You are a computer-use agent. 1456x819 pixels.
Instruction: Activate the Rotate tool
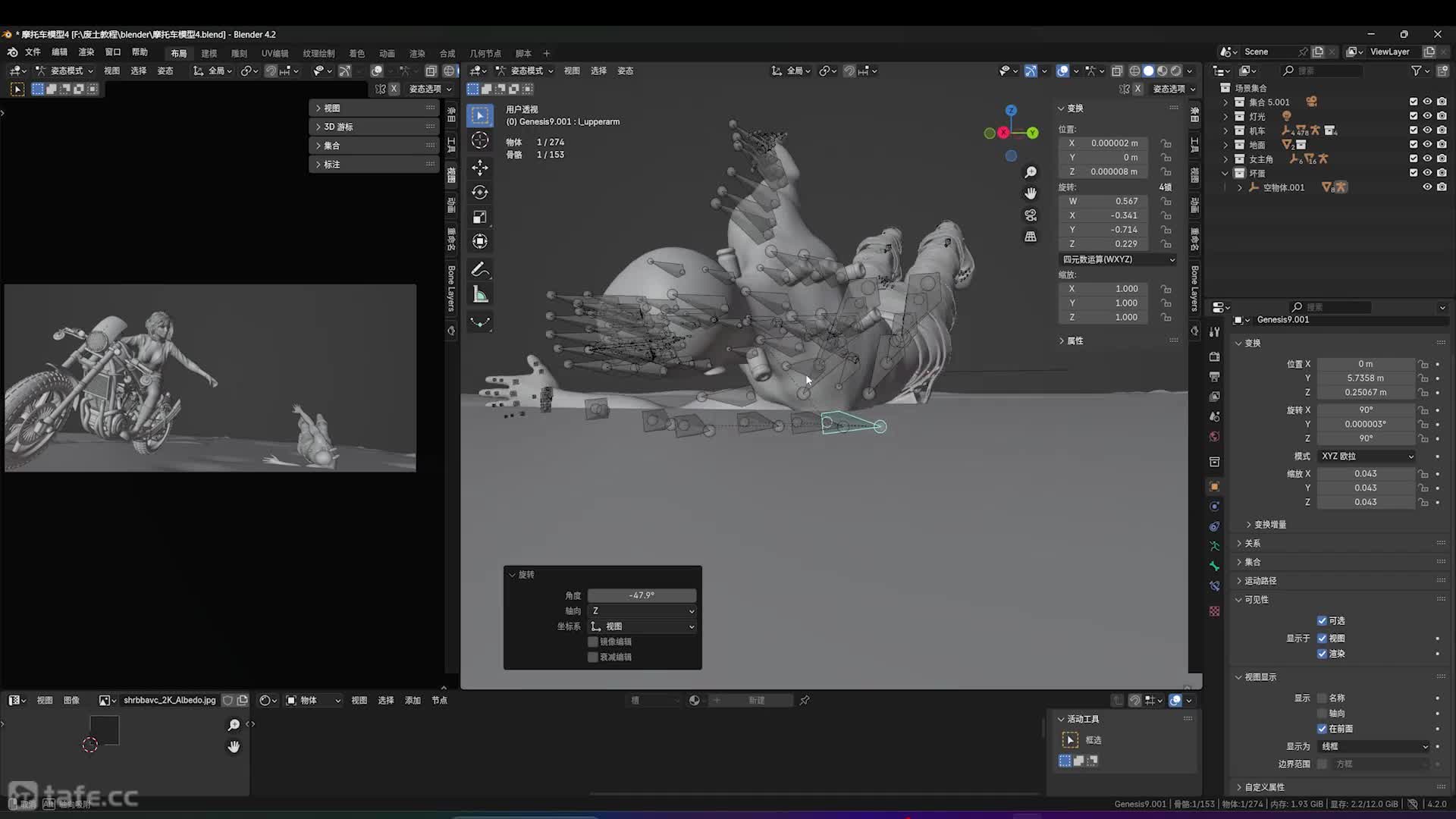tap(480, 192)
